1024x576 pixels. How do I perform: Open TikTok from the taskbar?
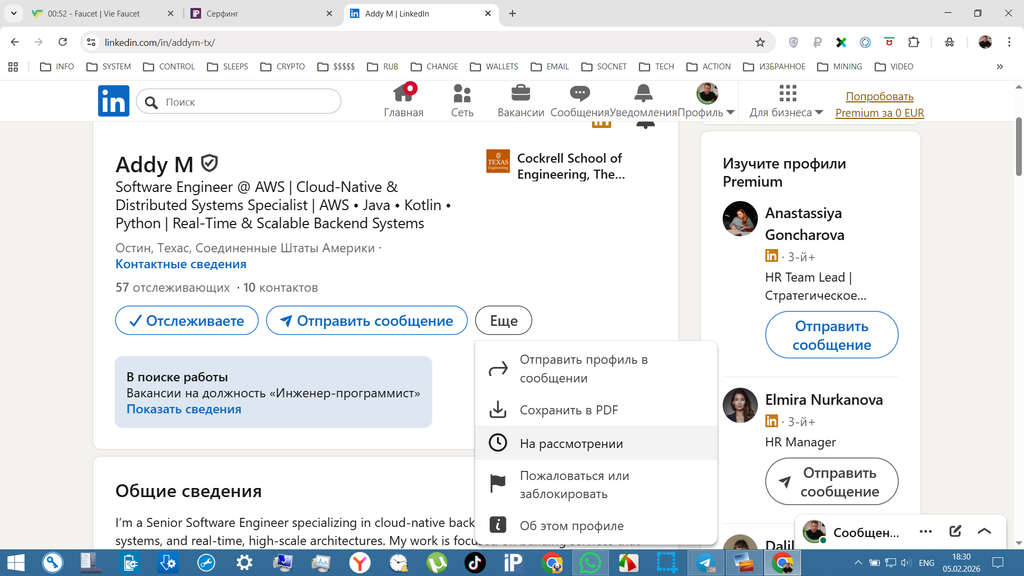[x=475, y=562]
